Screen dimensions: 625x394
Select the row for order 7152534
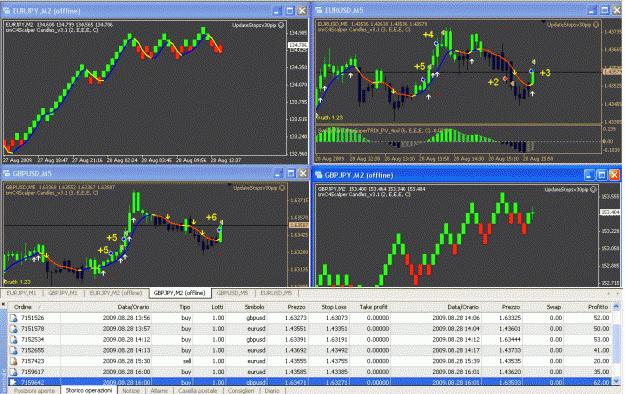[x=310, y=339]
